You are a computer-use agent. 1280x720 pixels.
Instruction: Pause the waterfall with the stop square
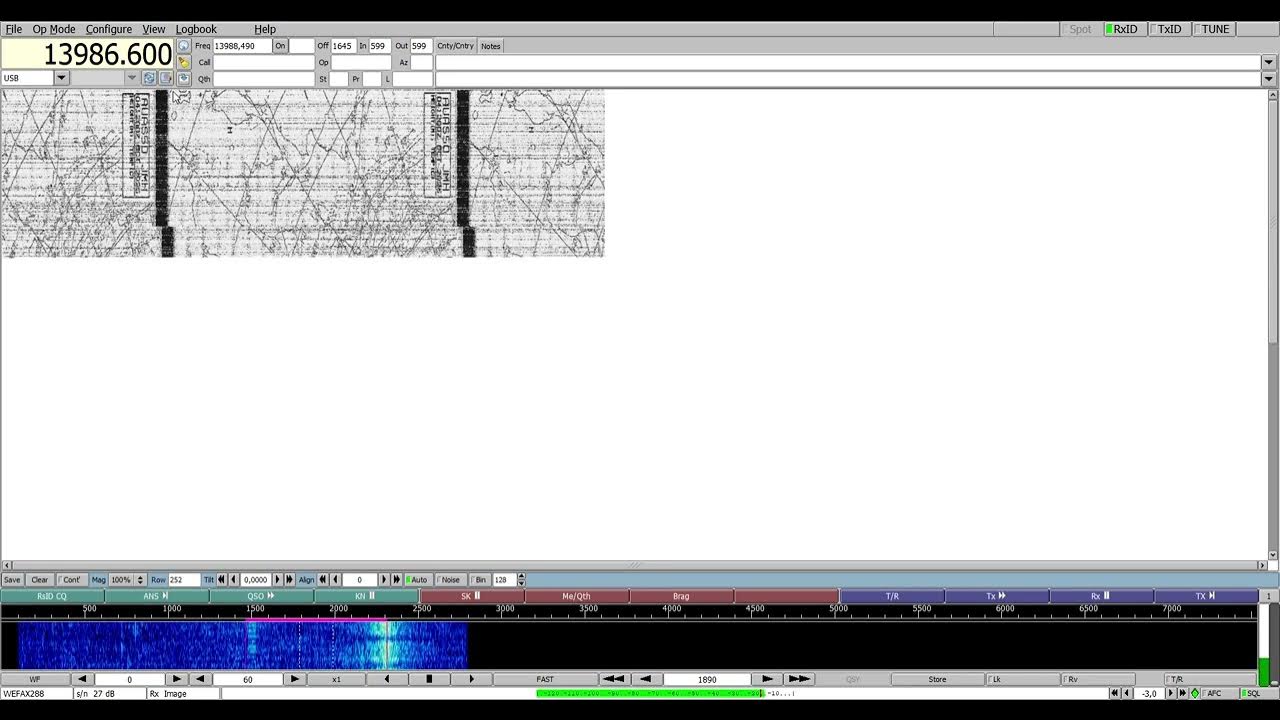coord(429,679)
